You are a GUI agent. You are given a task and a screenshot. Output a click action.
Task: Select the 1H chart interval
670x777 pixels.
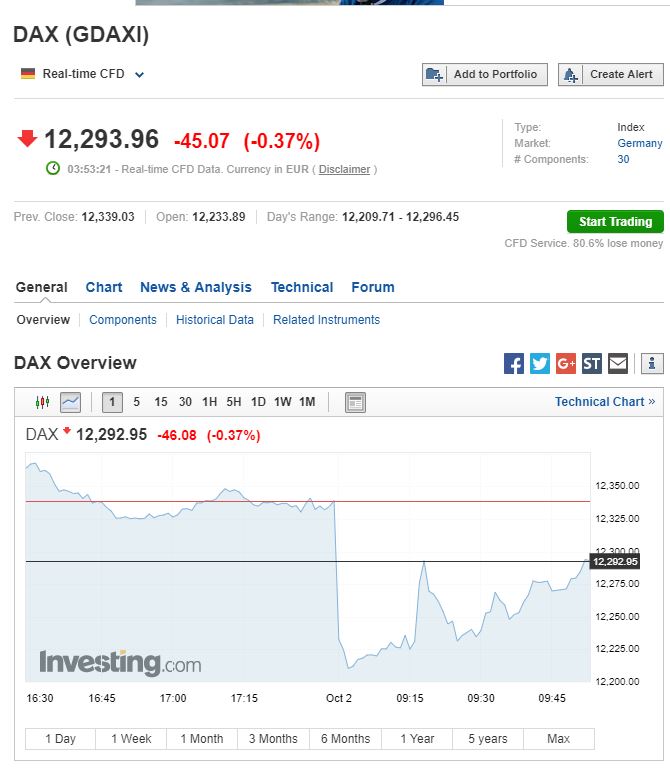point(209,402)
